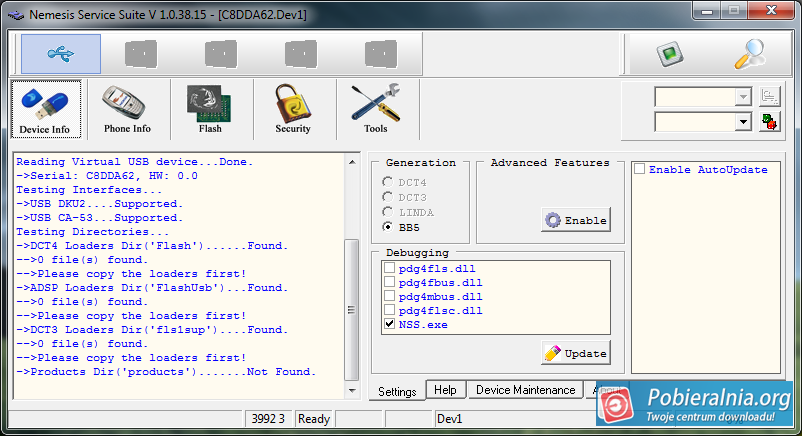Image resolution: width=803 pixels, height=436 pixels.
Task: Select the LINDA generation radio button
Action: point(388,212)
